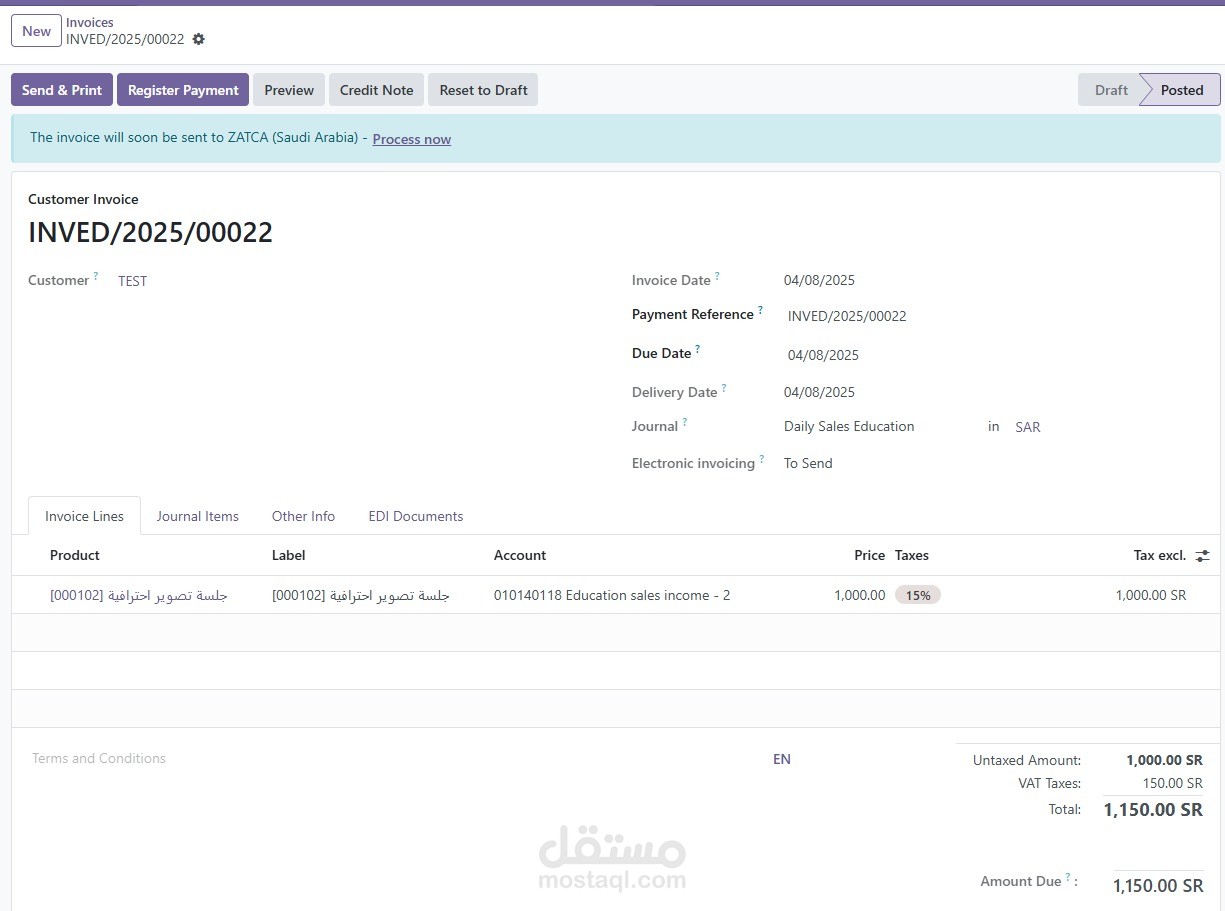1225x911 pixels.
Task: Click the New button
Action: [36, 31]
